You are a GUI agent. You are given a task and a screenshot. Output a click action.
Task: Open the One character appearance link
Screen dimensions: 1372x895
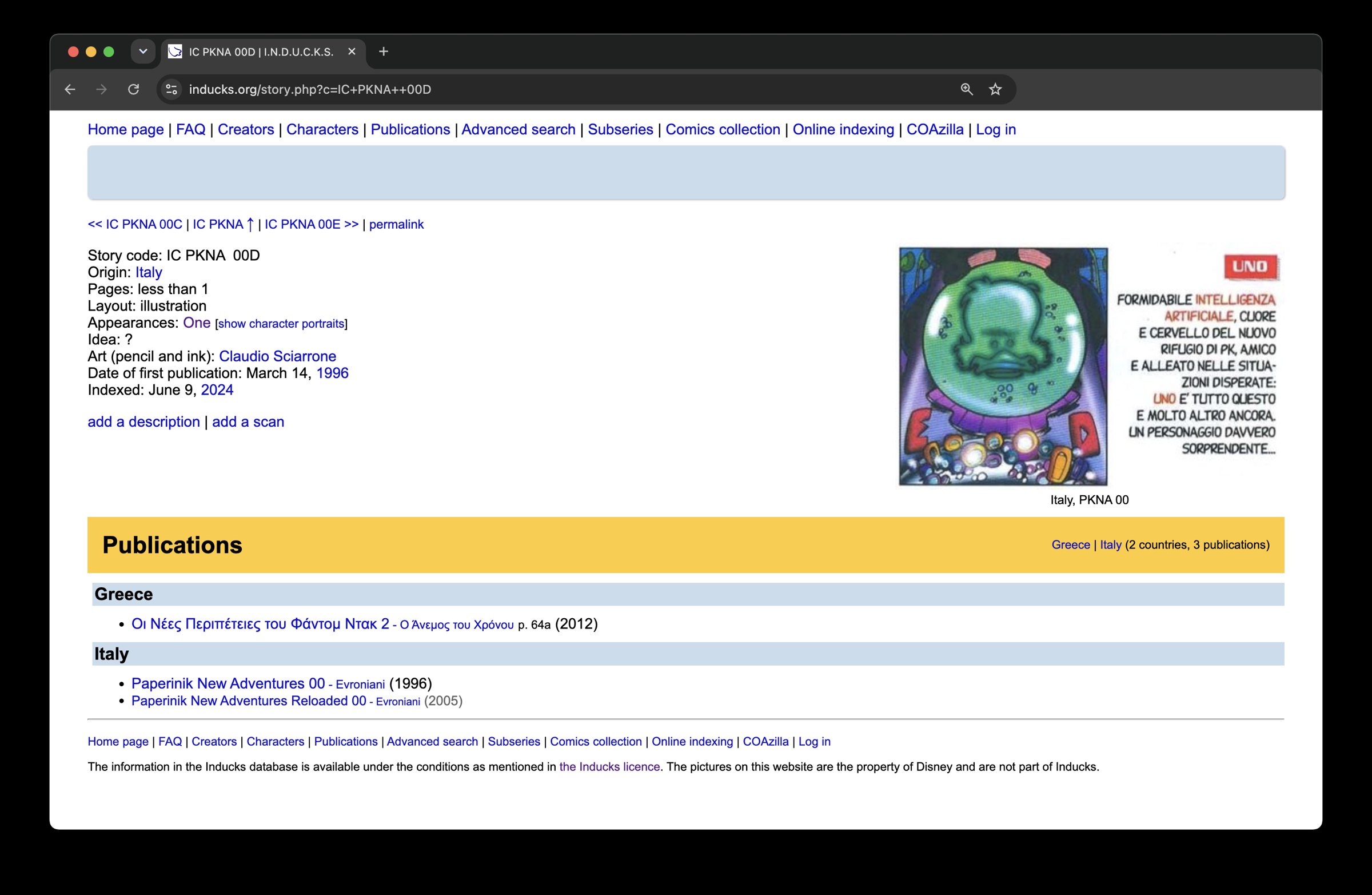point(197,323)
